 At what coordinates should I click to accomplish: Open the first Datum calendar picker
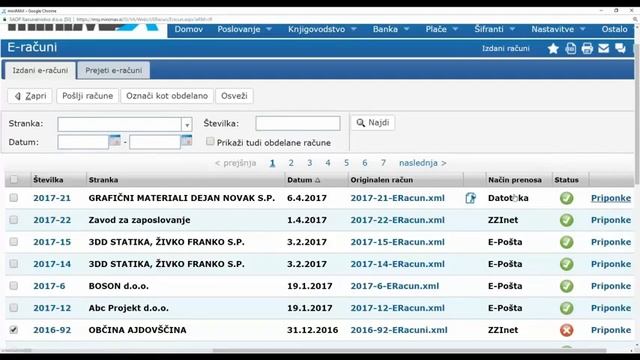click(x=115, y=141)
